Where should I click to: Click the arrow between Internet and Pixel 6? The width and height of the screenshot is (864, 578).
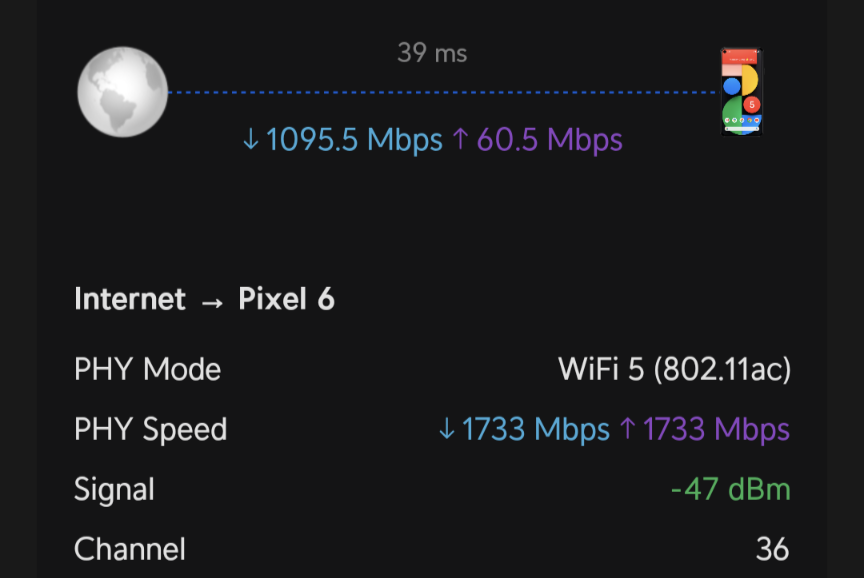pos(212,302)
